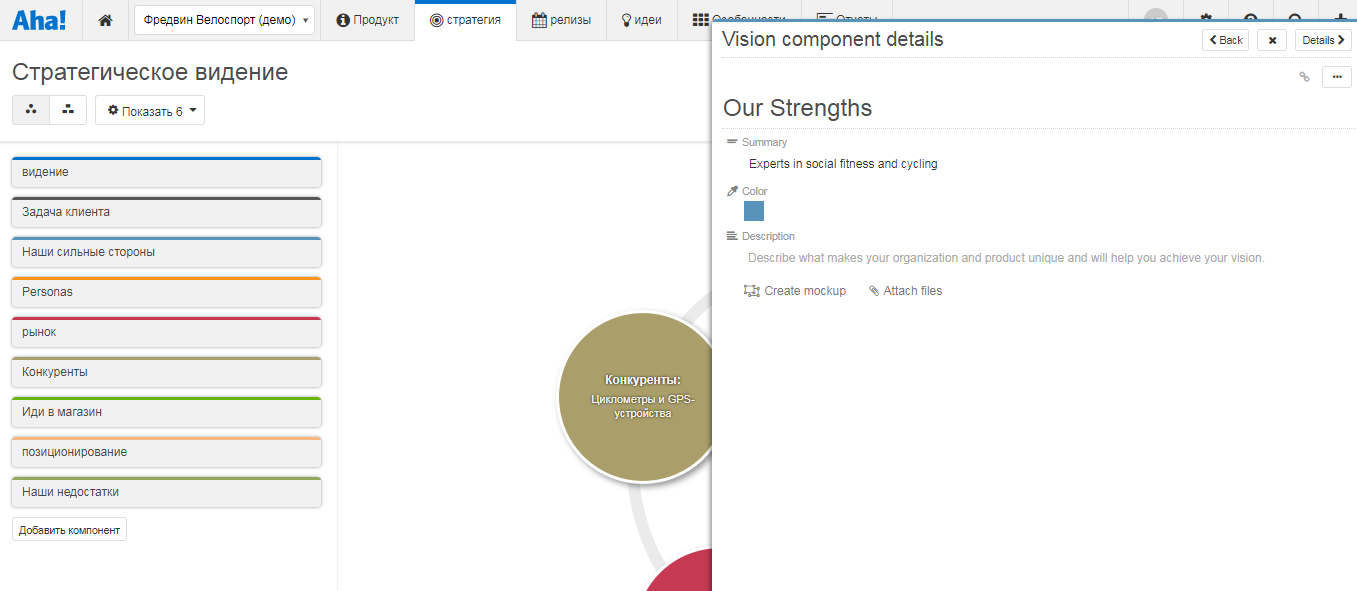This screenshot has height=591, width=1357.
Task: Open the Фредвин Велоспорт product dropdown
Action: tap(224, 20)
